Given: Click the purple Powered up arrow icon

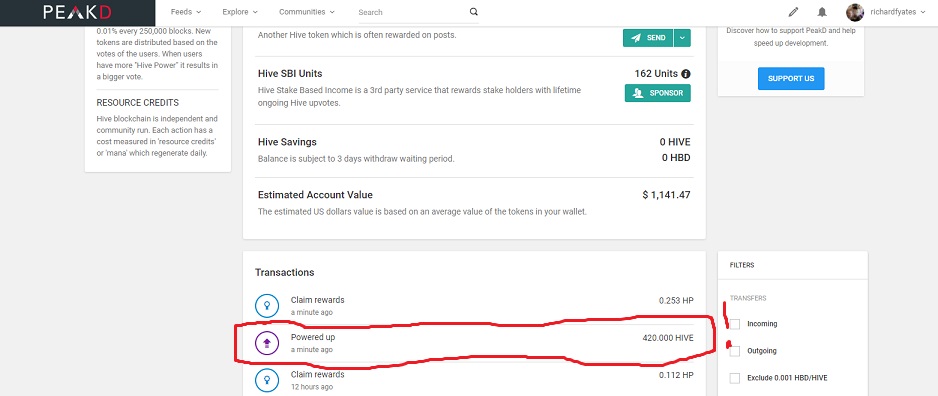Looking at the screenshot, I should tap(267, 343).
